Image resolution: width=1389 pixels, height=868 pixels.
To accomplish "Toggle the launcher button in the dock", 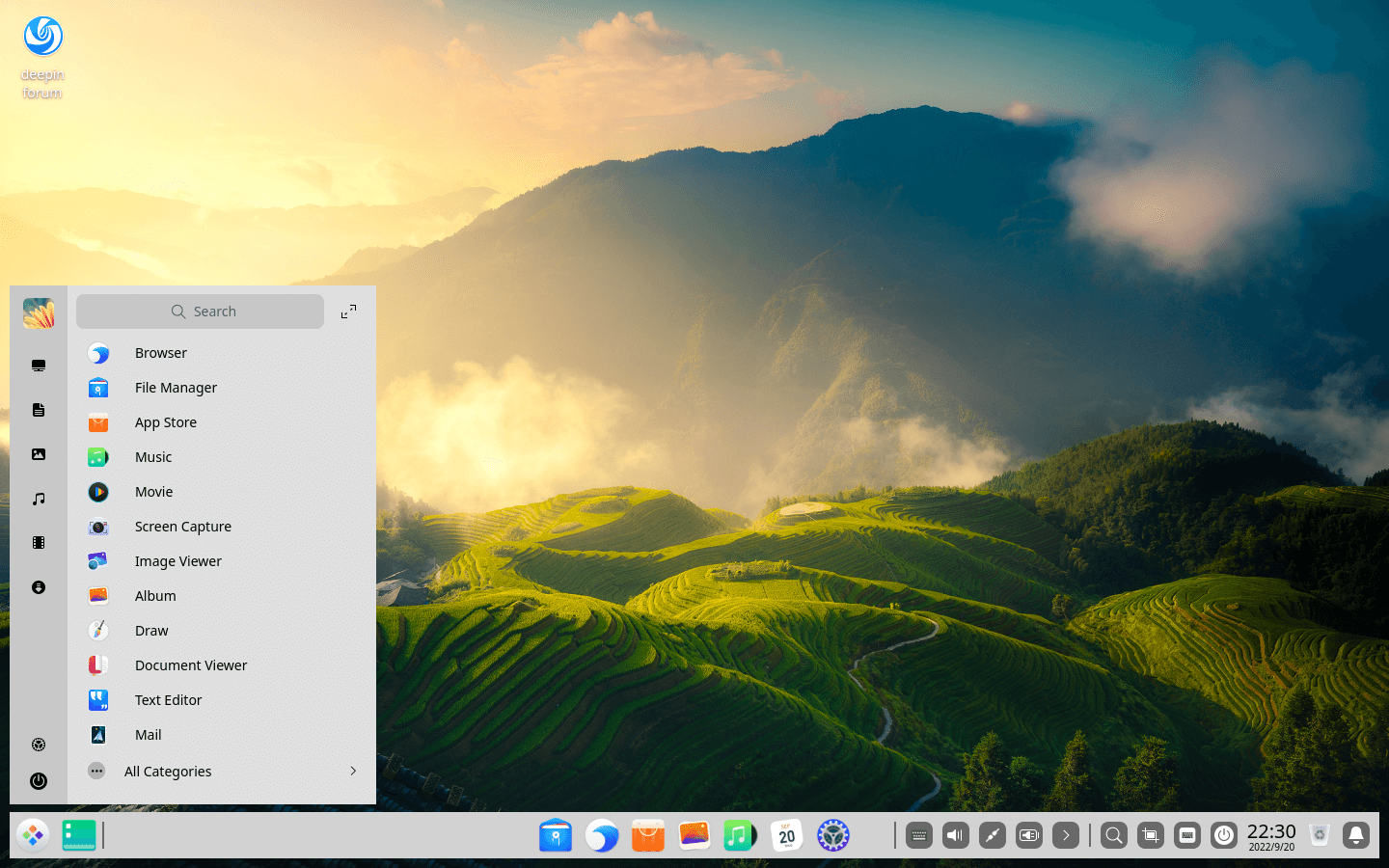I will [x=33, y=835].
